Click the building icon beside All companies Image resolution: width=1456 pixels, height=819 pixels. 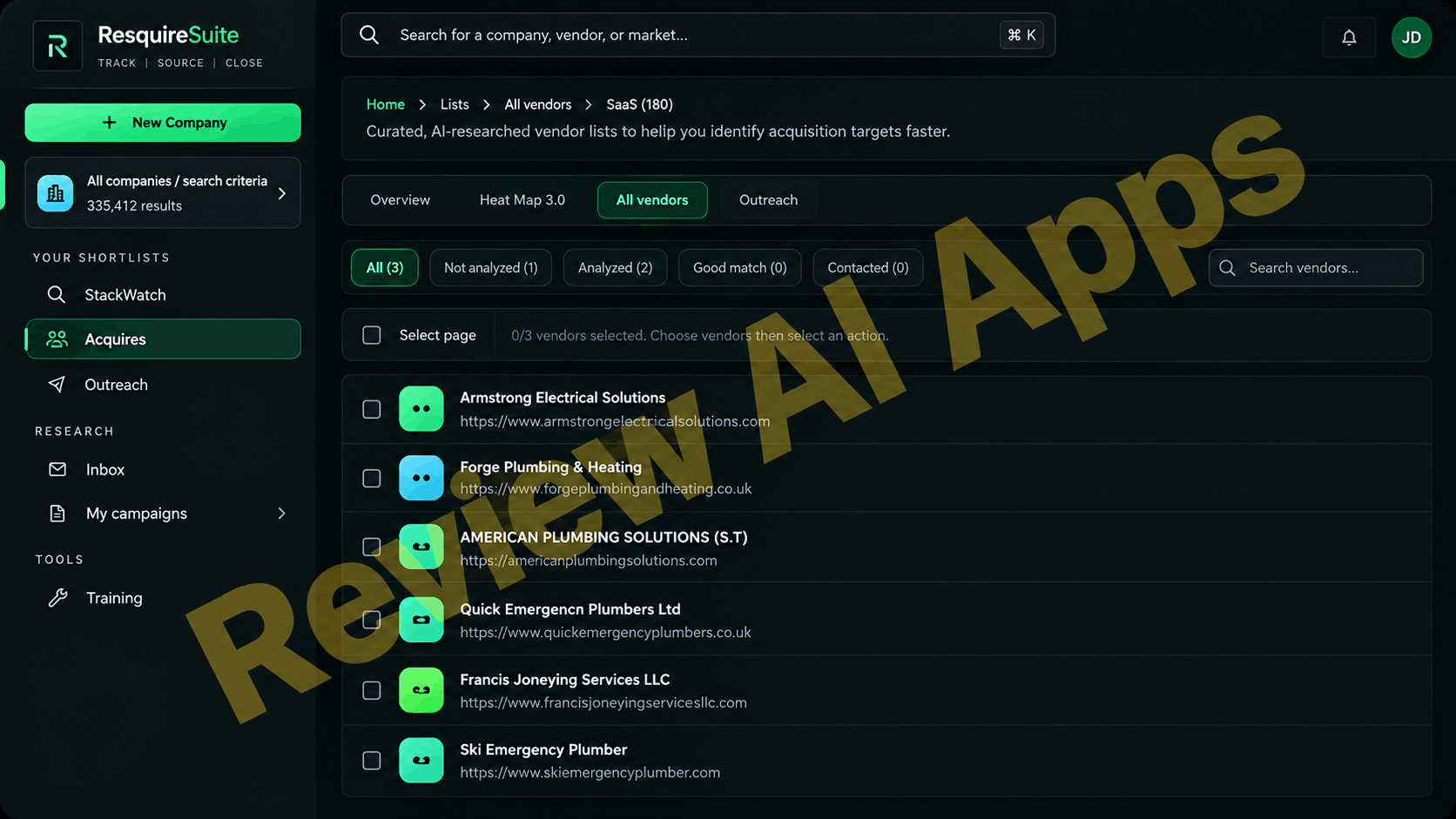click(x=55, y=193)
